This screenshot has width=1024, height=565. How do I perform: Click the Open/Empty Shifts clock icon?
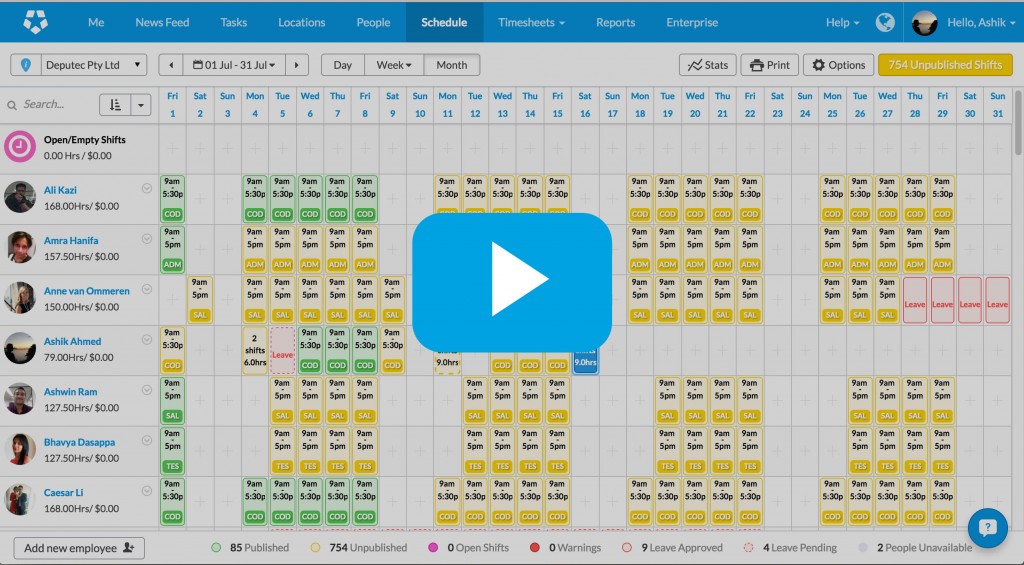[x=20, y=147]
